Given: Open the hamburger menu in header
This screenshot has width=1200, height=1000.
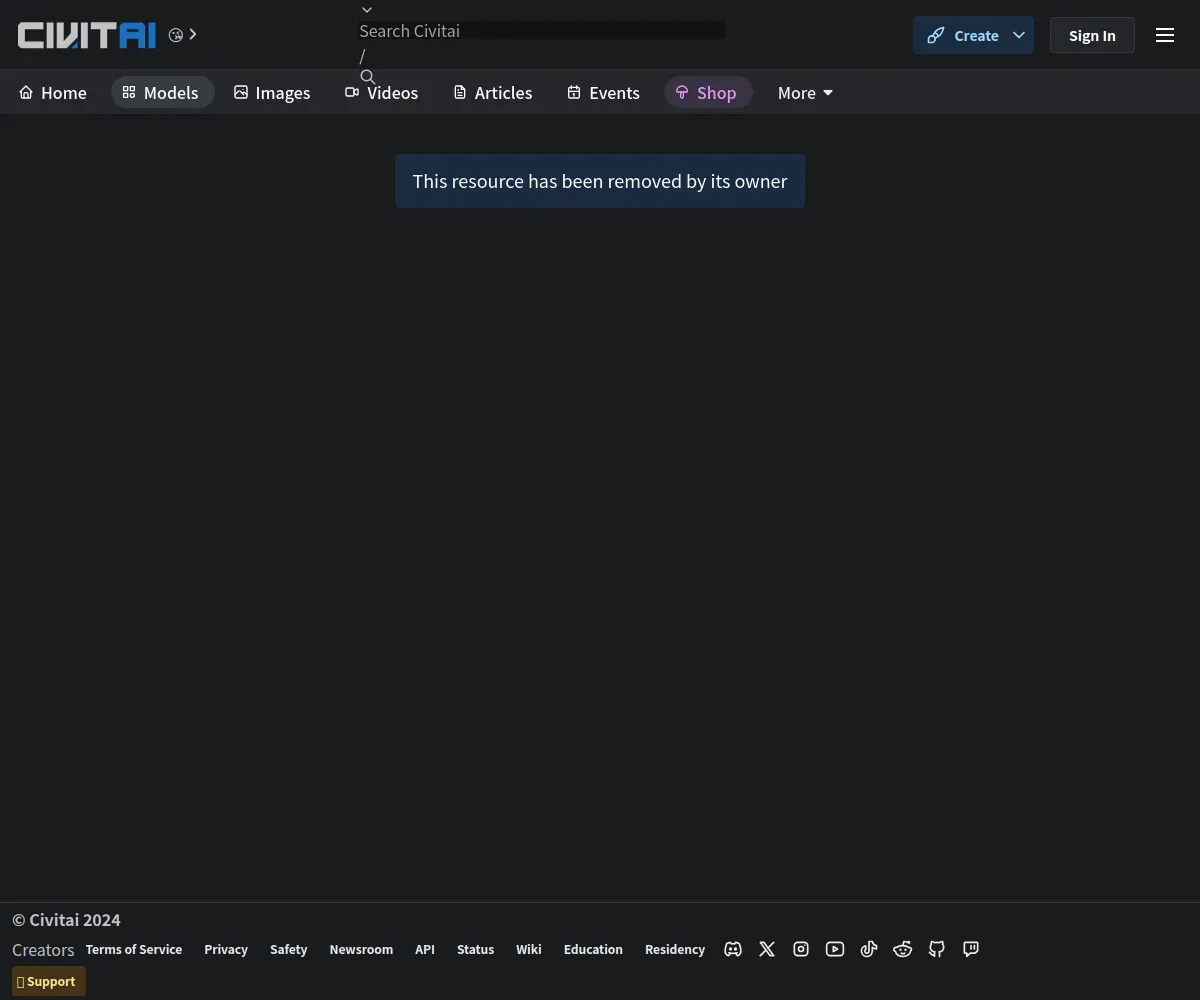Looking at the screenshot, I should pyautogui.click(x=1165, y=35).
